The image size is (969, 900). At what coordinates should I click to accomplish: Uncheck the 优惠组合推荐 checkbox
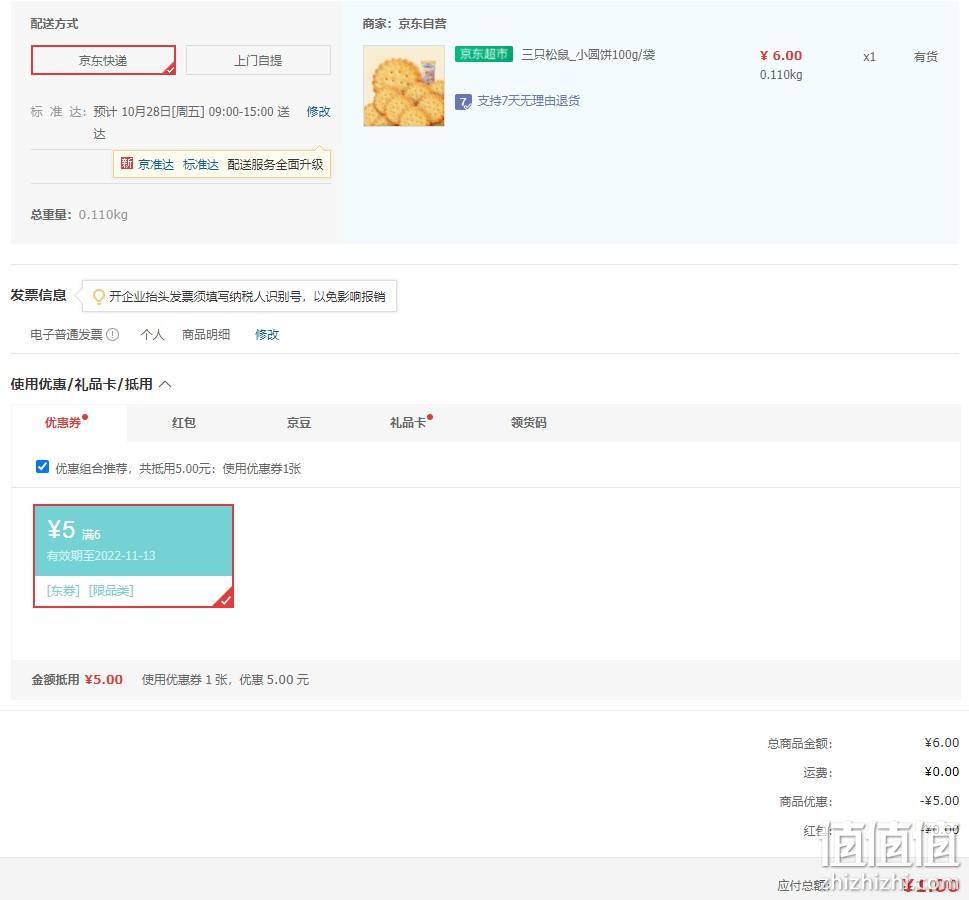[42, 467]
